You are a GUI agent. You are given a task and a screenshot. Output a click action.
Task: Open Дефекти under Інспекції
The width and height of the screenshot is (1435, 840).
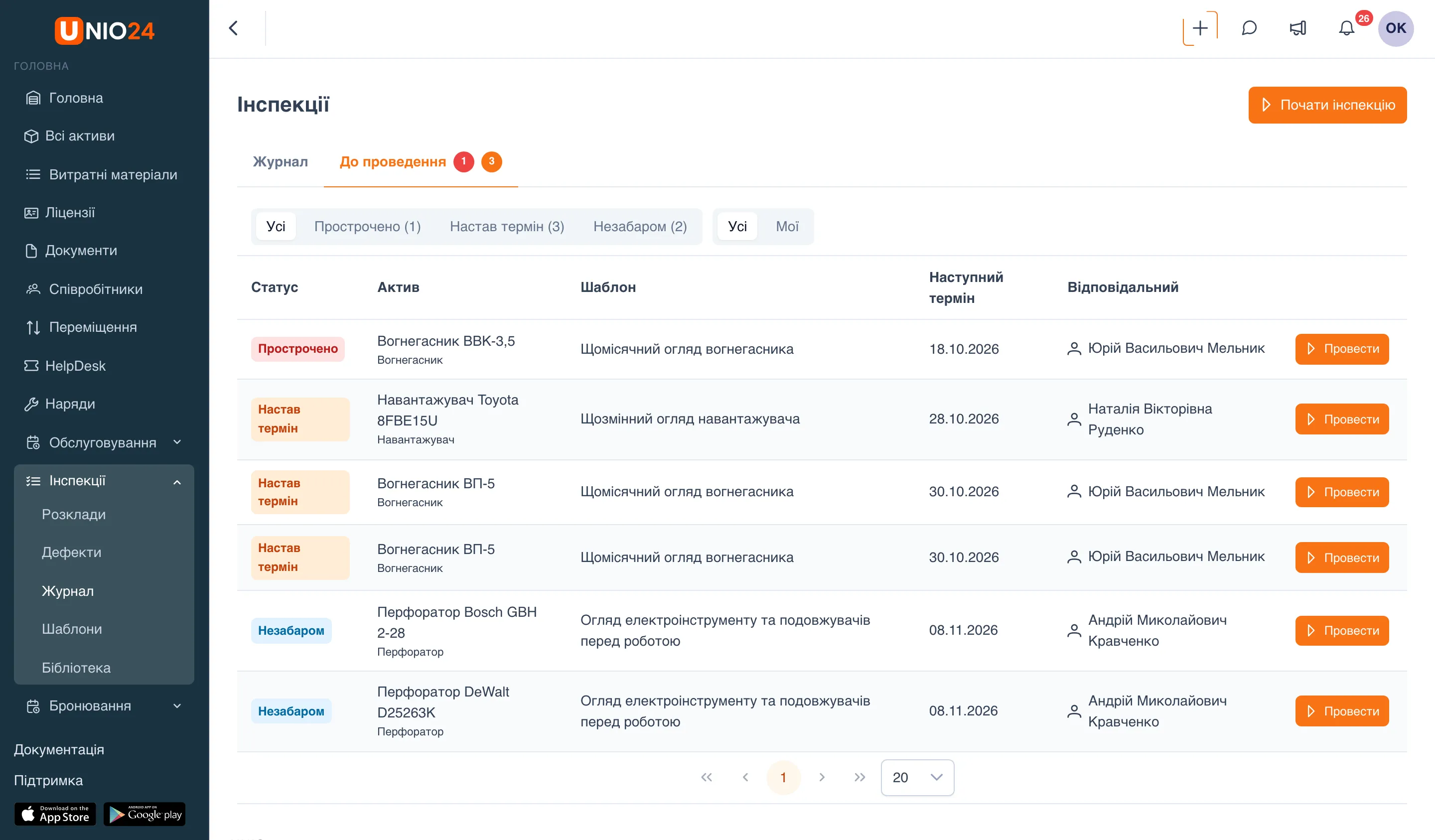71,553
